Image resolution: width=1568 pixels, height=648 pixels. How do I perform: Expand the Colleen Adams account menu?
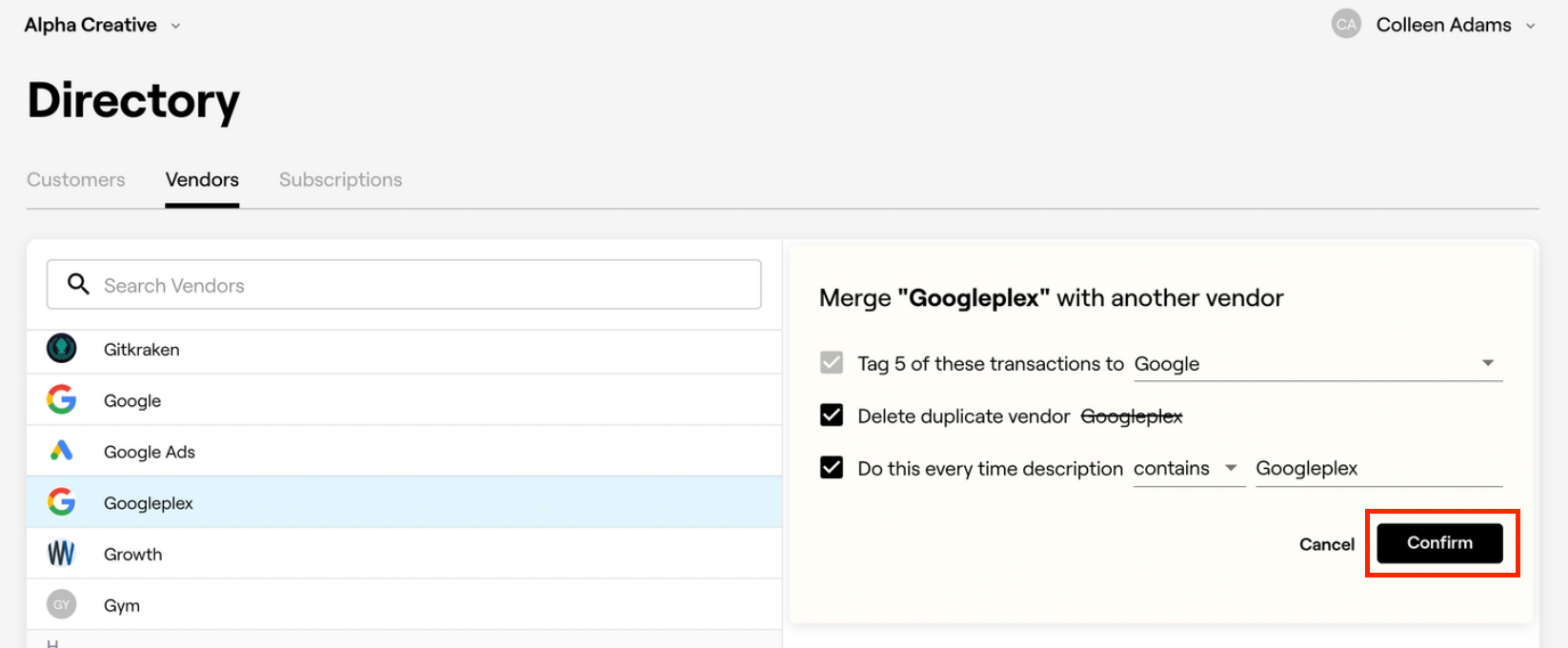[x=1456, y=25]
